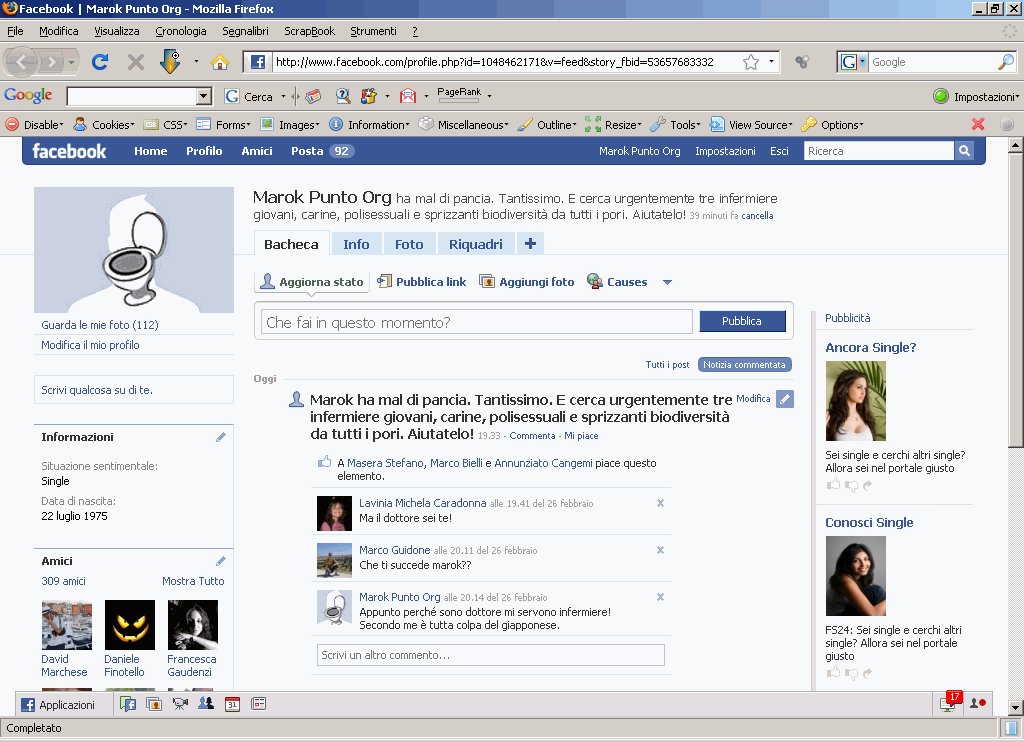The width and height of the screenshot is (1024, 742).
Task: Edit the Amici box with its pencil icon
Action: click(x=221, y=561)
